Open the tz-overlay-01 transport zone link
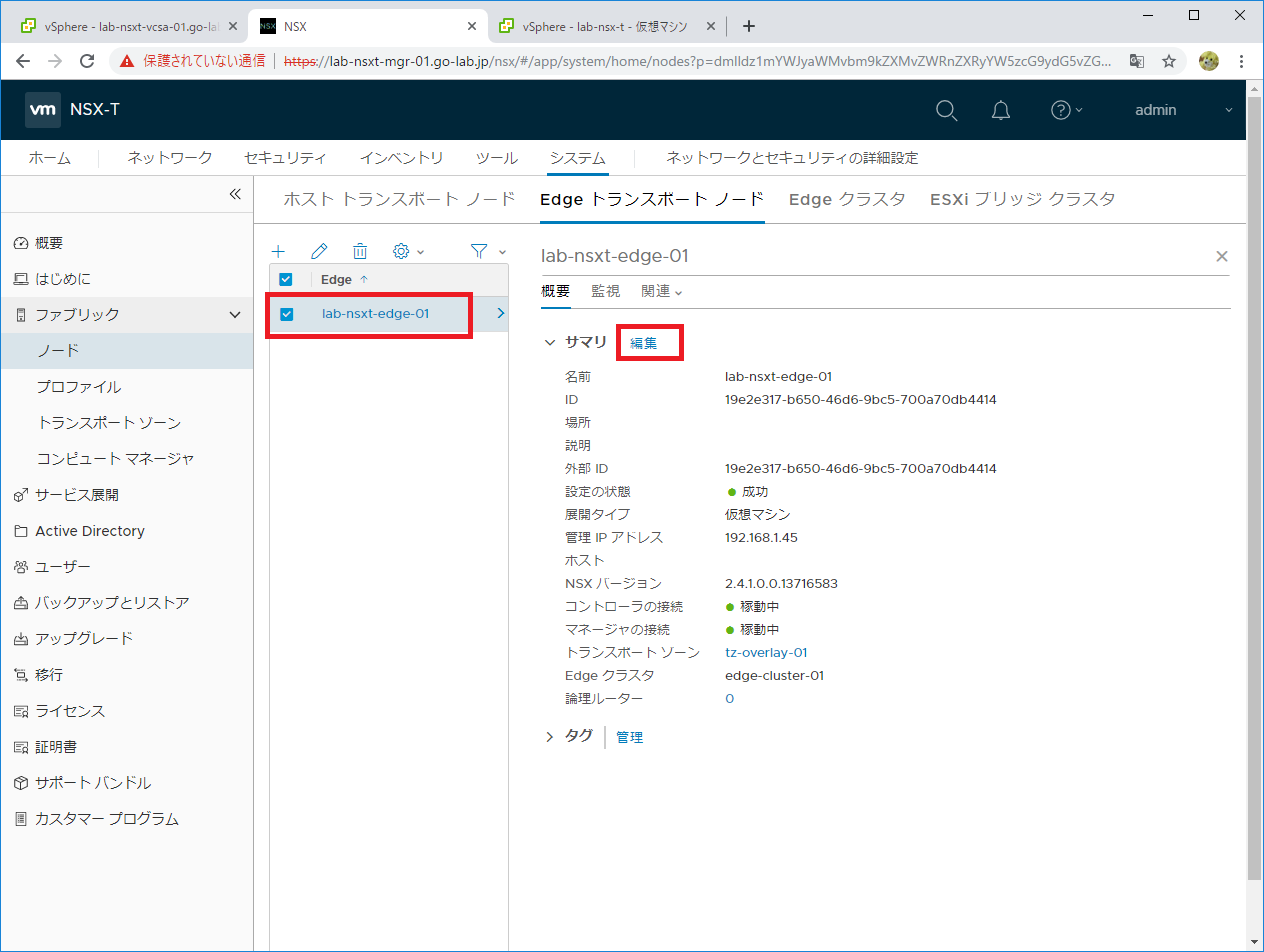The height and width of the screenshot is (952, 1264). (766, 653)
